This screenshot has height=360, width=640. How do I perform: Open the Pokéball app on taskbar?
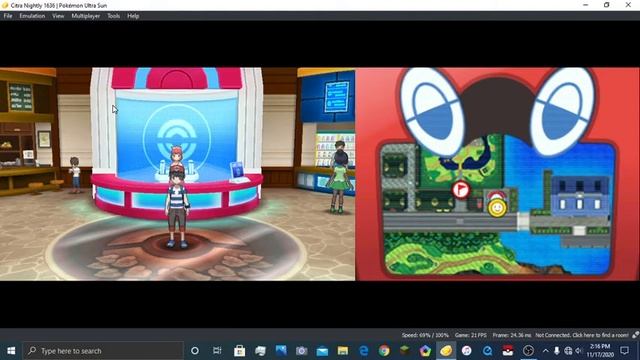point(508,351)
